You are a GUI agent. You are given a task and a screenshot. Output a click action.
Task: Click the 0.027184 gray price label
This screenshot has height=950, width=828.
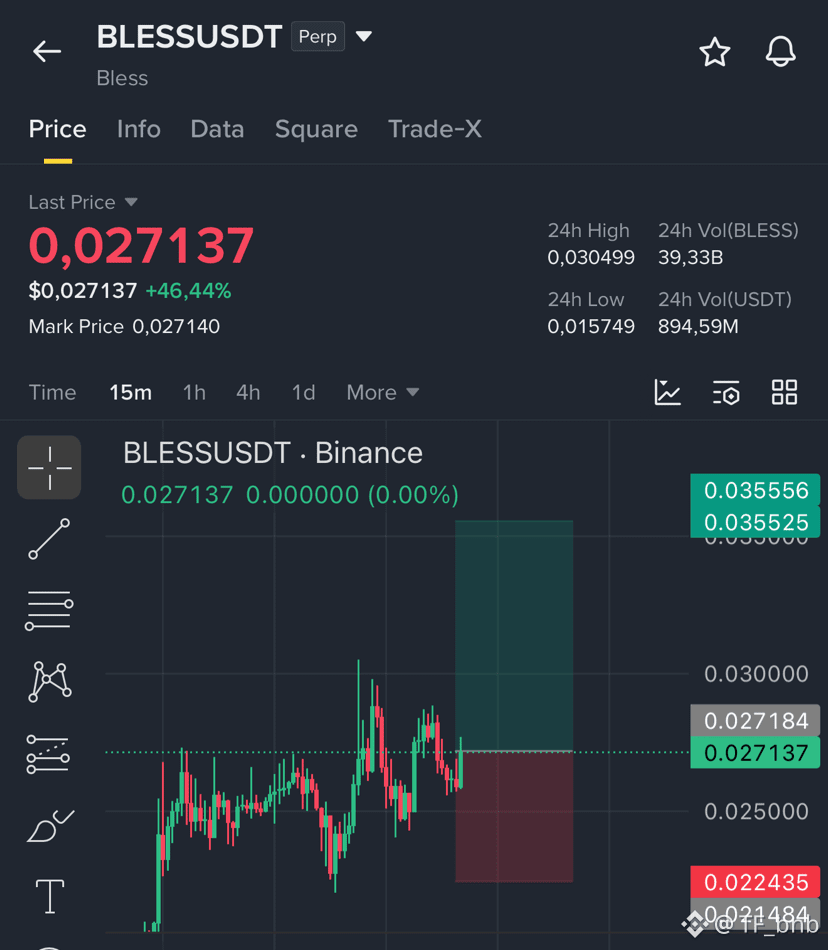[755, 721]
